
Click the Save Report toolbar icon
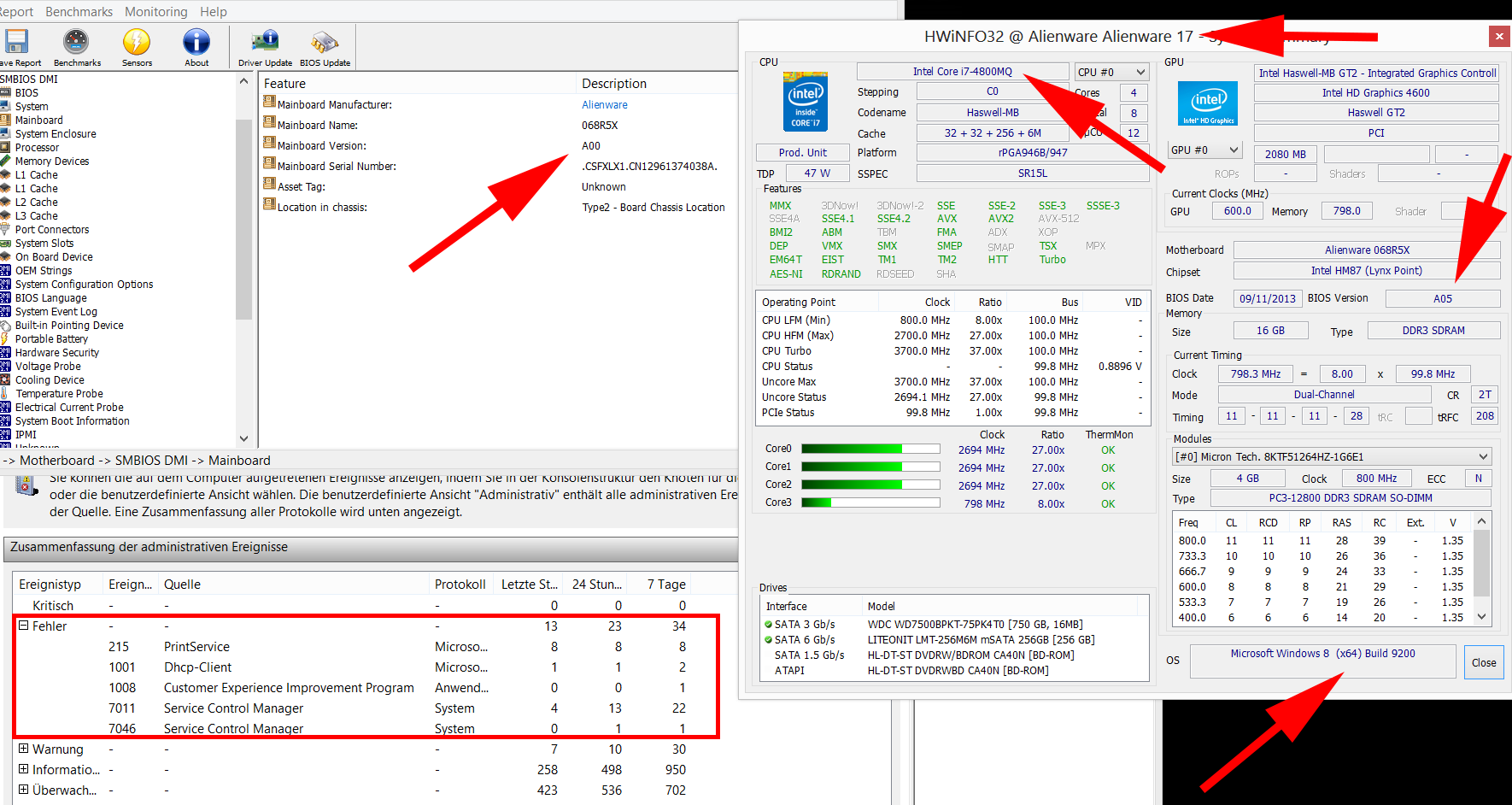click(16, 42)
